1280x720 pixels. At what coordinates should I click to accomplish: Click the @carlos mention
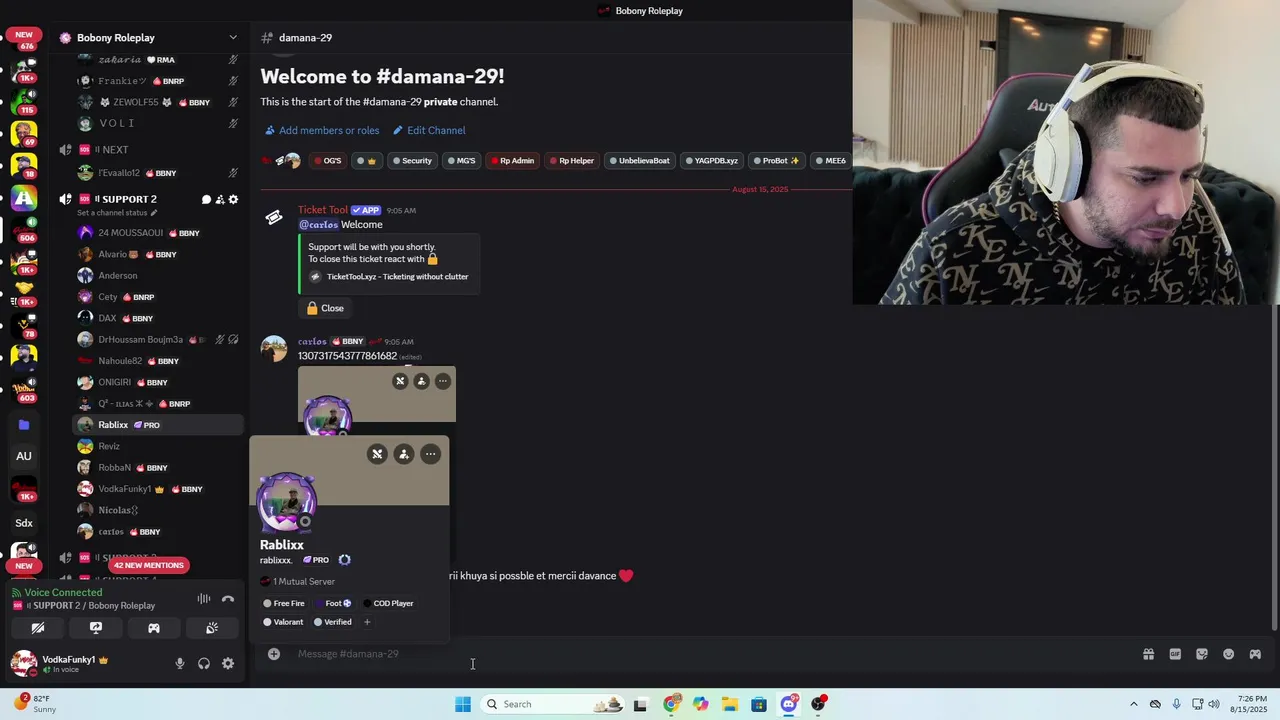tap(318, 224)
